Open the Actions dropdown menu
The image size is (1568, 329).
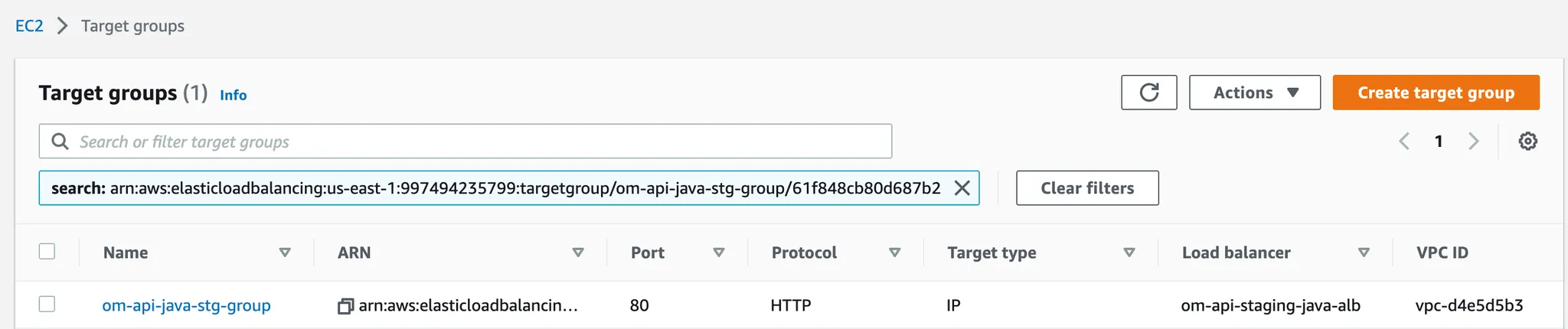coord(1254,93)
